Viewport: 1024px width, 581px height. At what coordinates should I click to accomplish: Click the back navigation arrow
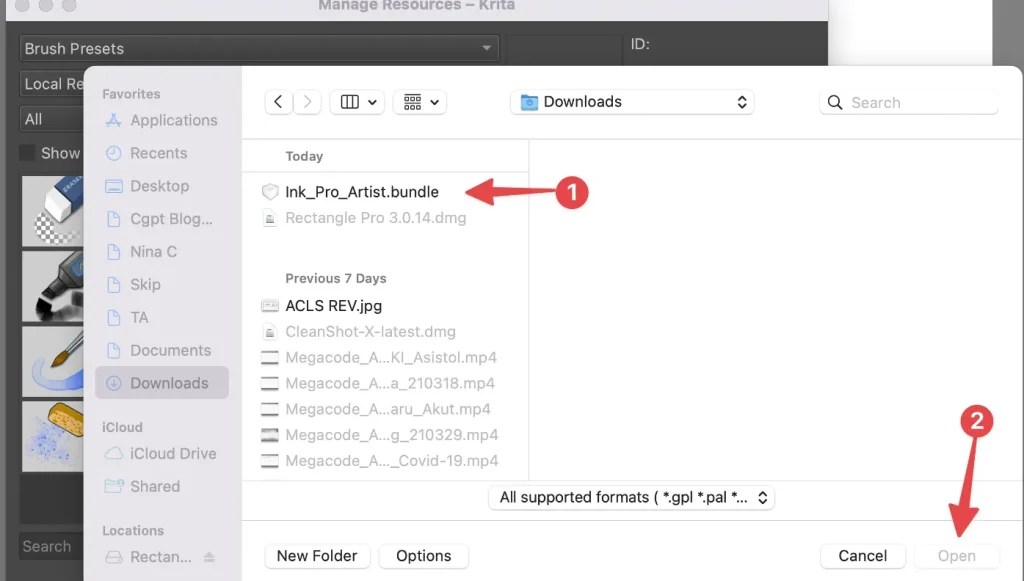pyautogui.click(x=279, y=101)
